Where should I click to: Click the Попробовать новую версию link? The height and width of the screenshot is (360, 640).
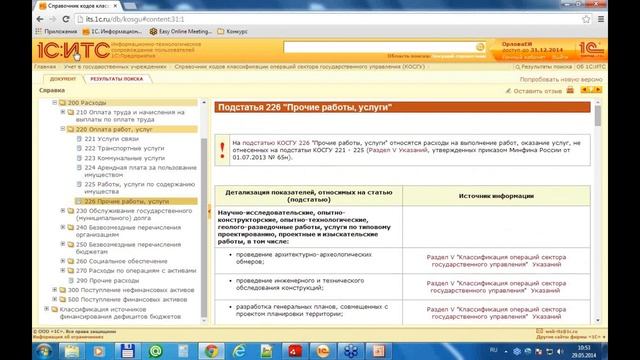point(561,79)
